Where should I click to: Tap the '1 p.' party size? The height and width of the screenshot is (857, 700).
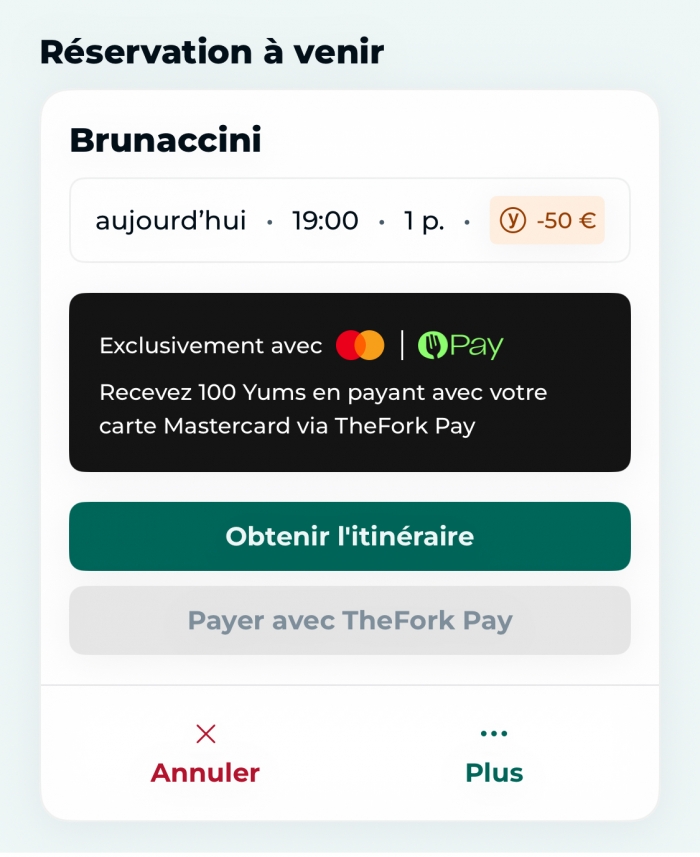[424, 221]
